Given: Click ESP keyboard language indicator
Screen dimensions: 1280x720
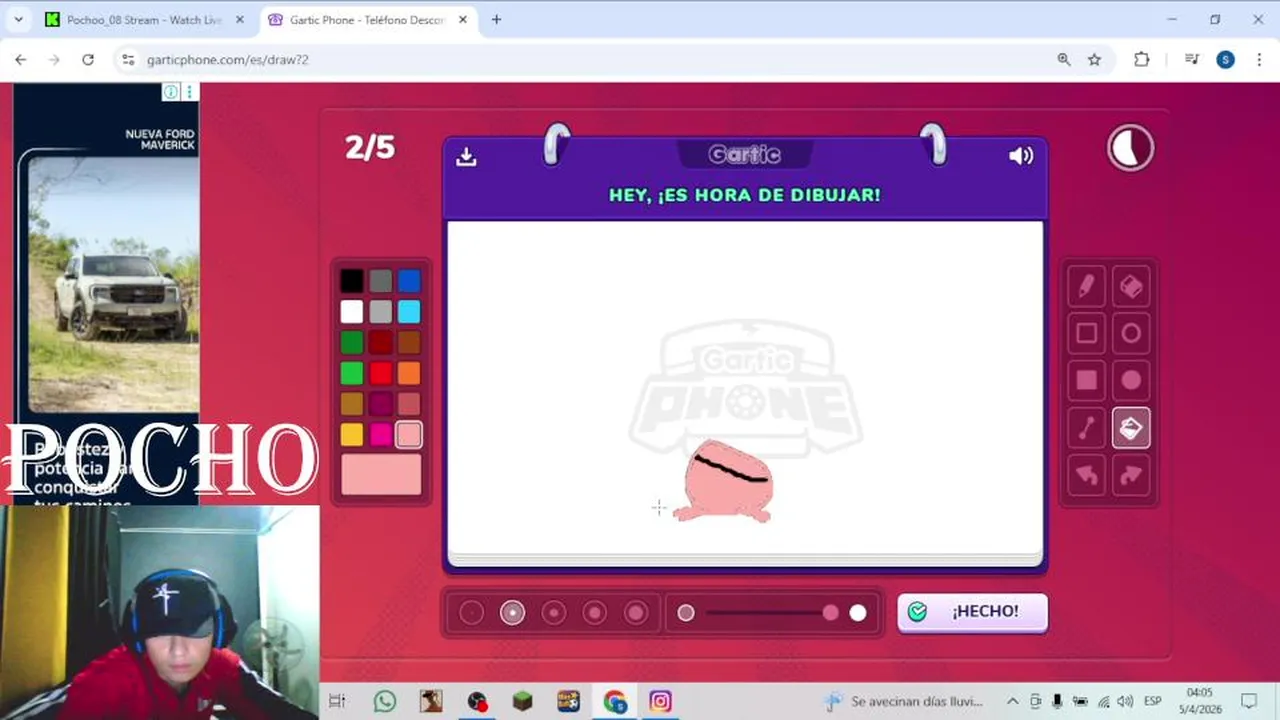Looking at the screenshot, I should [x=1152, y=701].
